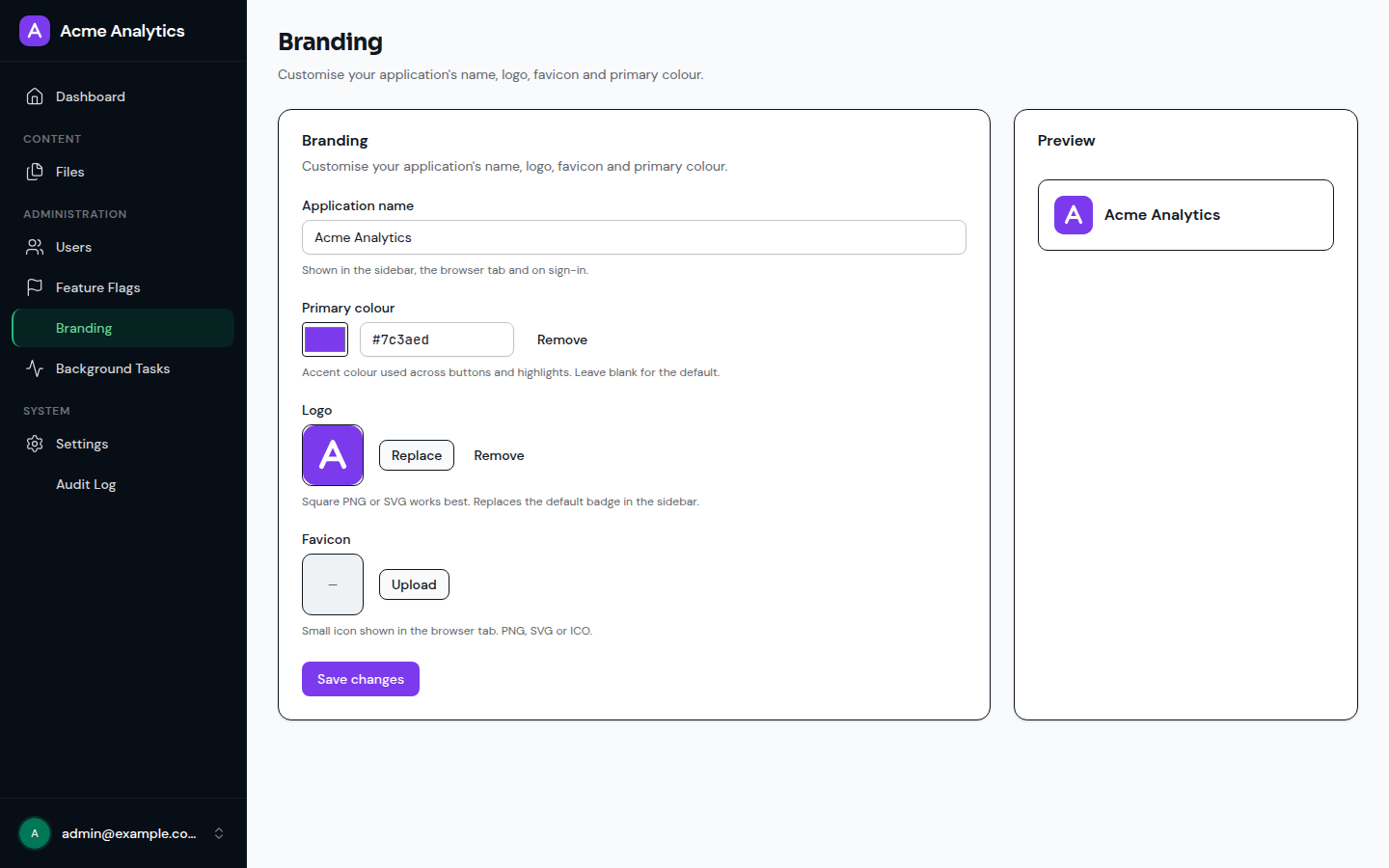Remove the primary colour
The width and height of the screenshot is (1389, 868).
(x=562, y=339)
